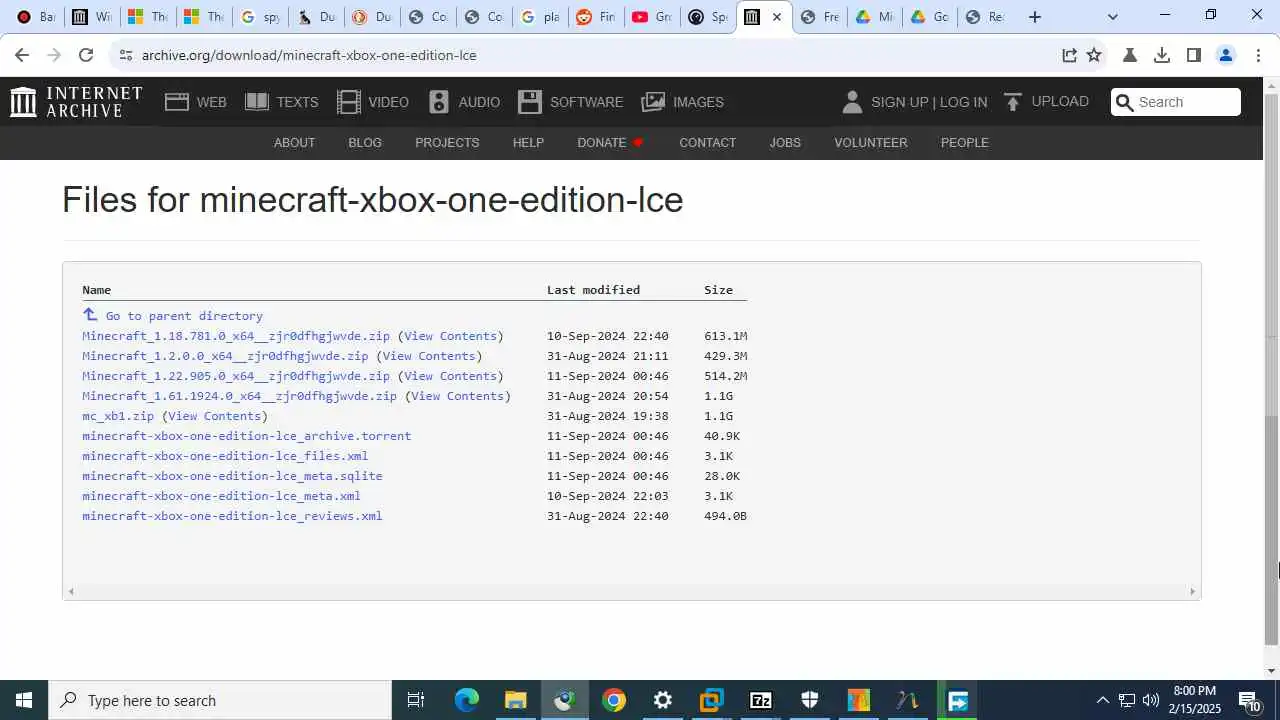Open Task View in taskbar
The height and width of the screenshot is (720, 1280).
click(x=416, y=700)
